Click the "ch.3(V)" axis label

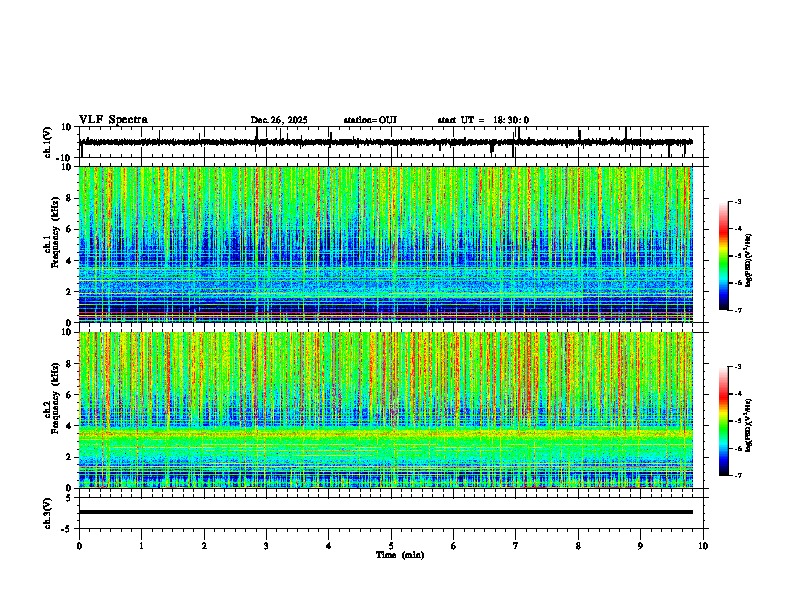point(48,513)
